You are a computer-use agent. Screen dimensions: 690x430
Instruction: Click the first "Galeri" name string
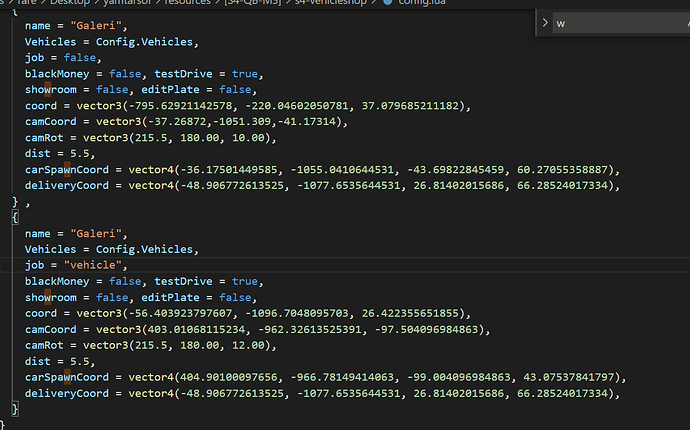[x=97, y=25]
